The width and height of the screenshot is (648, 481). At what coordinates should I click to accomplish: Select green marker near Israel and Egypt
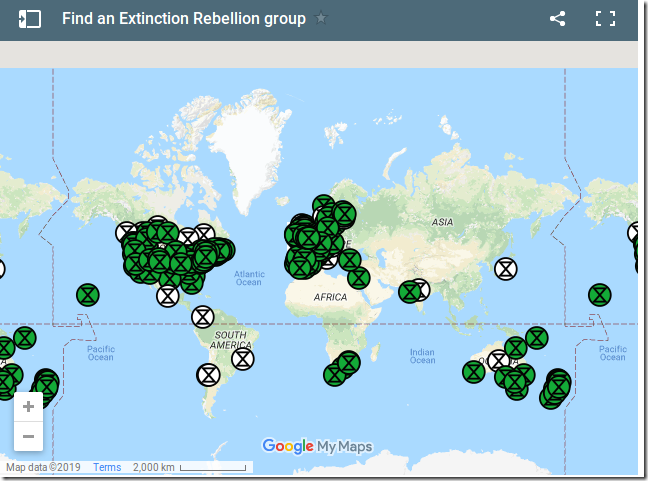(358, 278)
